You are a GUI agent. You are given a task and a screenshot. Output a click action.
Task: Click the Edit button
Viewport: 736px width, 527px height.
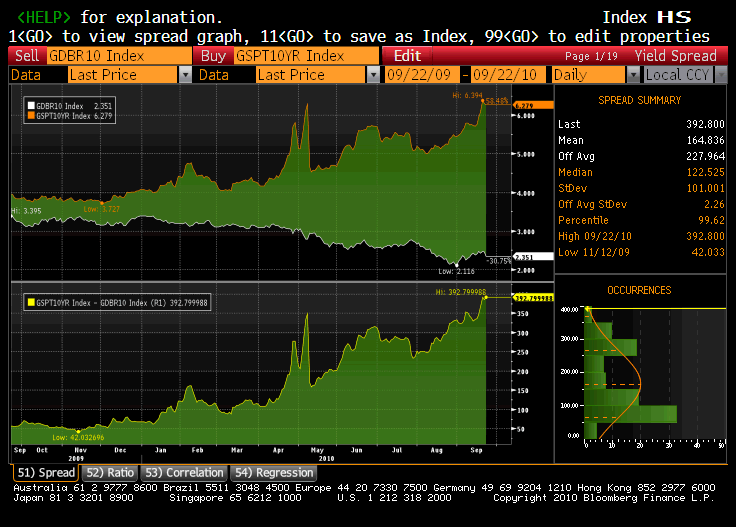click(x=407, y=56)
